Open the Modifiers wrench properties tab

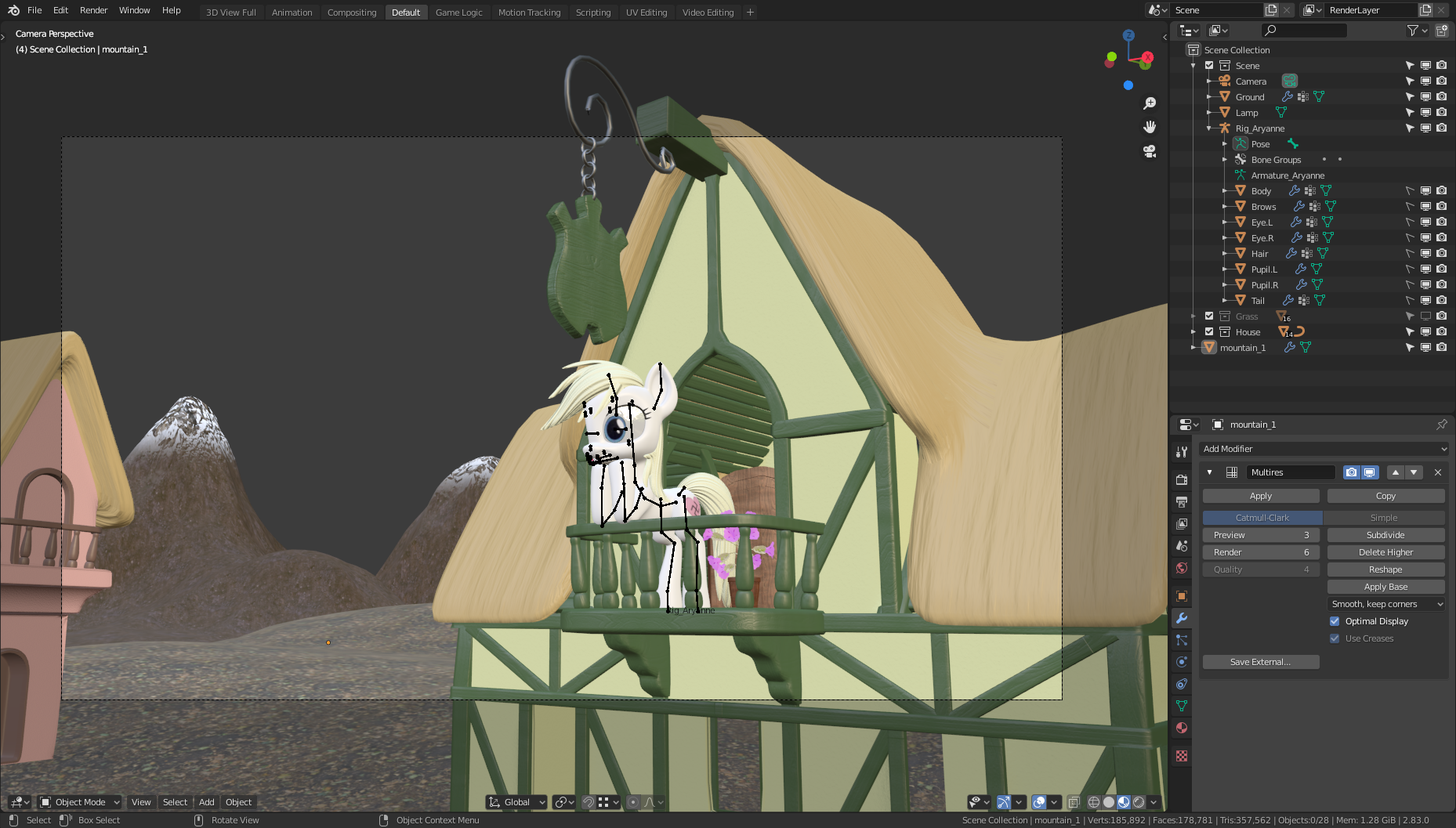(1182, 618)
